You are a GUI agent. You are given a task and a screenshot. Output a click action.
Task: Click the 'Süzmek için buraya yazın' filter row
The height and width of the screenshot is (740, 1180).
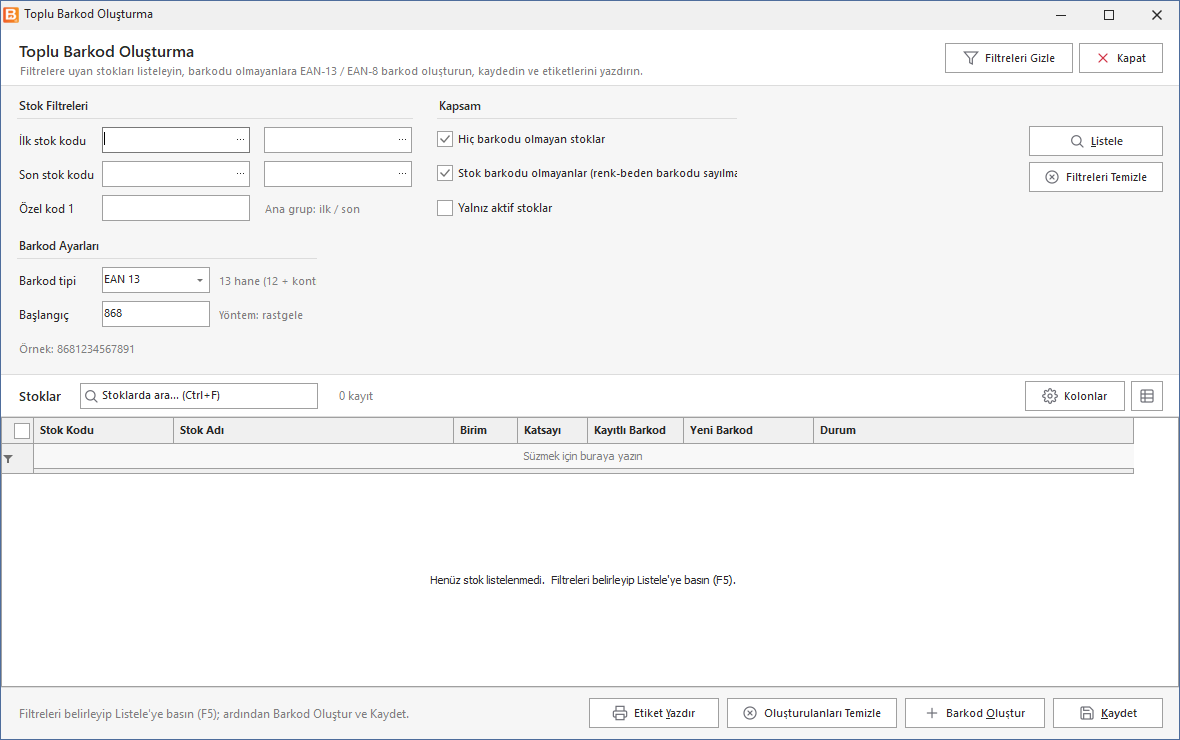[583, 456]
